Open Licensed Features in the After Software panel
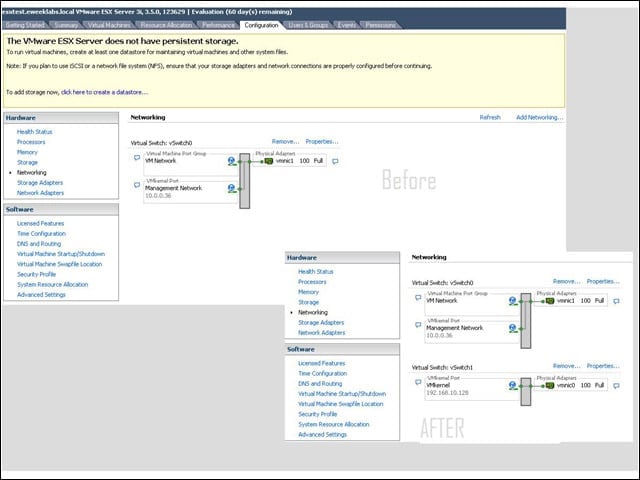Image resolution: width=640 pixels, height=480 pixels. coord(321,363)
